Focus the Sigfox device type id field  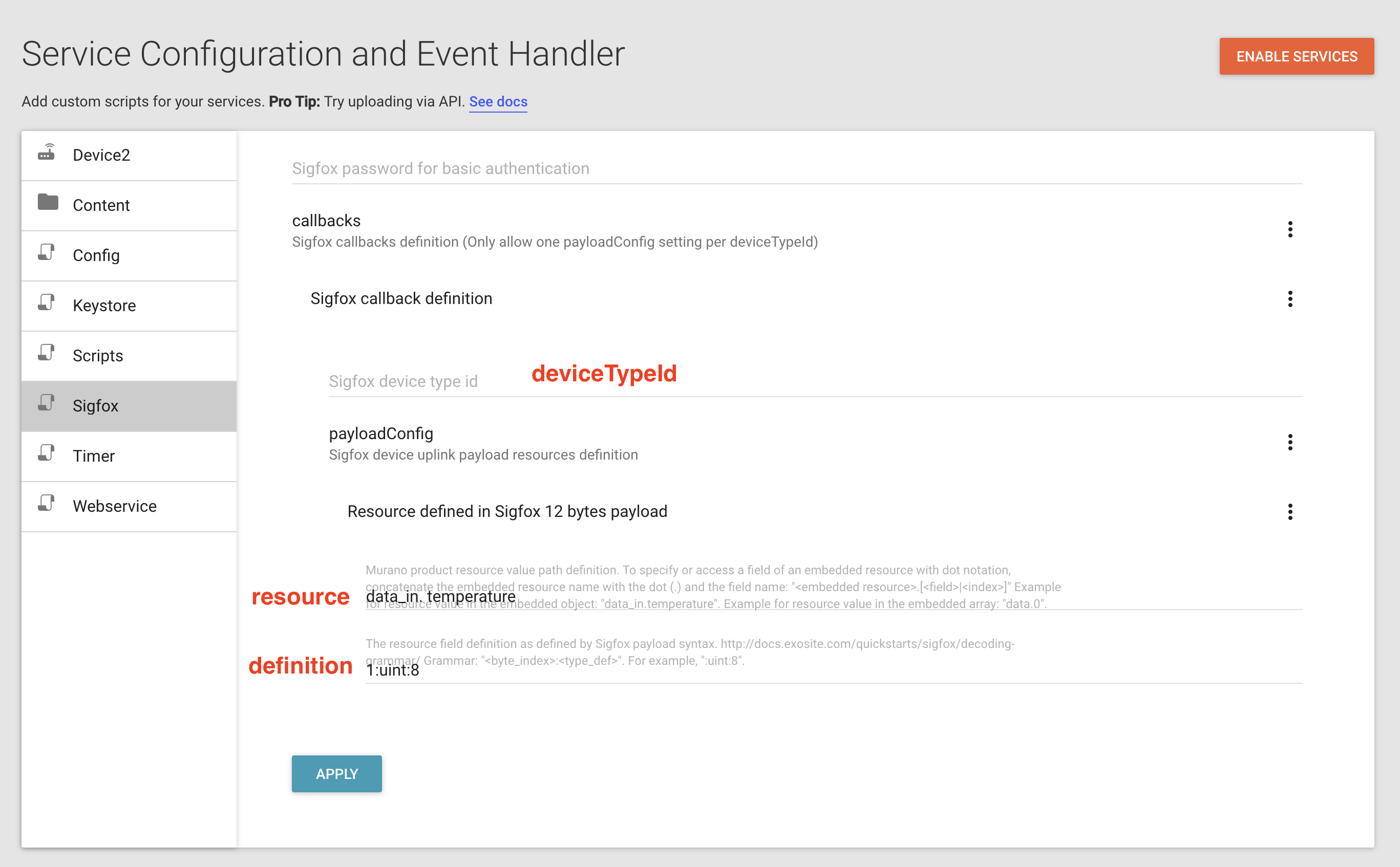click(x=815, y=381)
